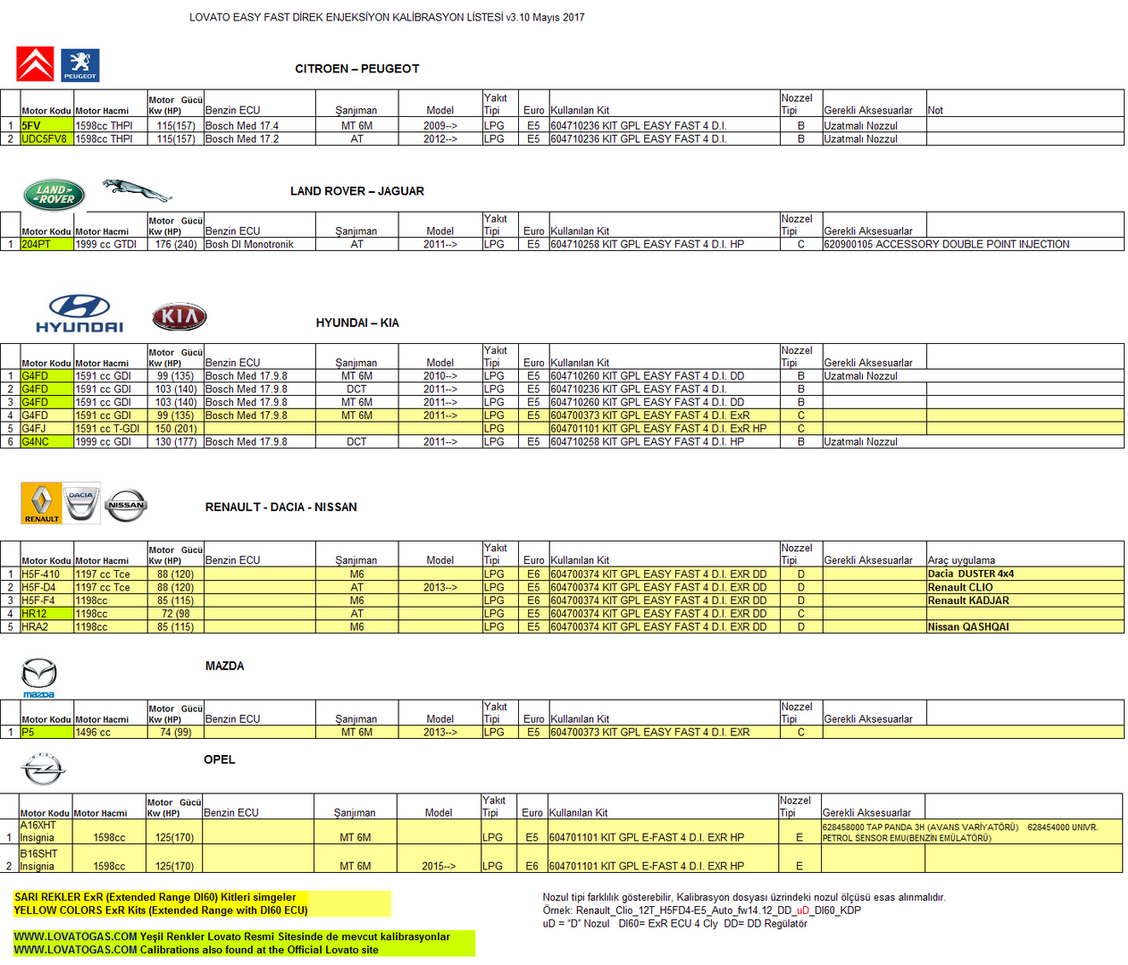Select the 'Bosh DI Monotronik' ECU cell
1128x965 pixels.
pos(259,245)
